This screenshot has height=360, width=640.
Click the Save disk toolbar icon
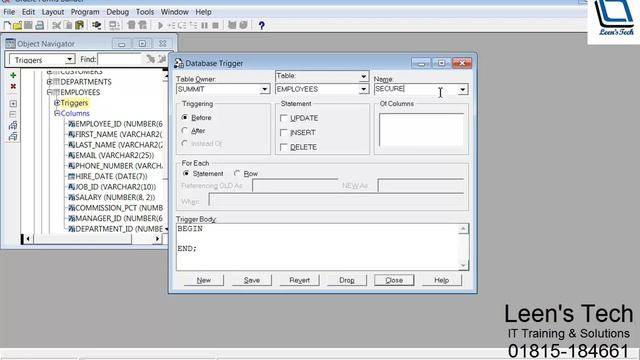pyautogui.click(x=28, y=25)
